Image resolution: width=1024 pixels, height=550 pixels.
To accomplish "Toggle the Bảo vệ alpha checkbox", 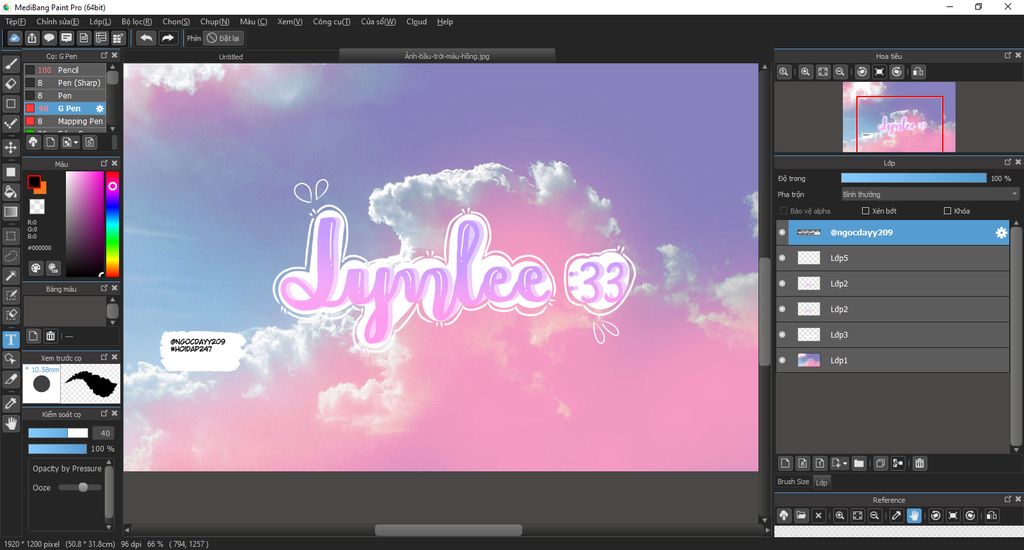I will 784,211.
